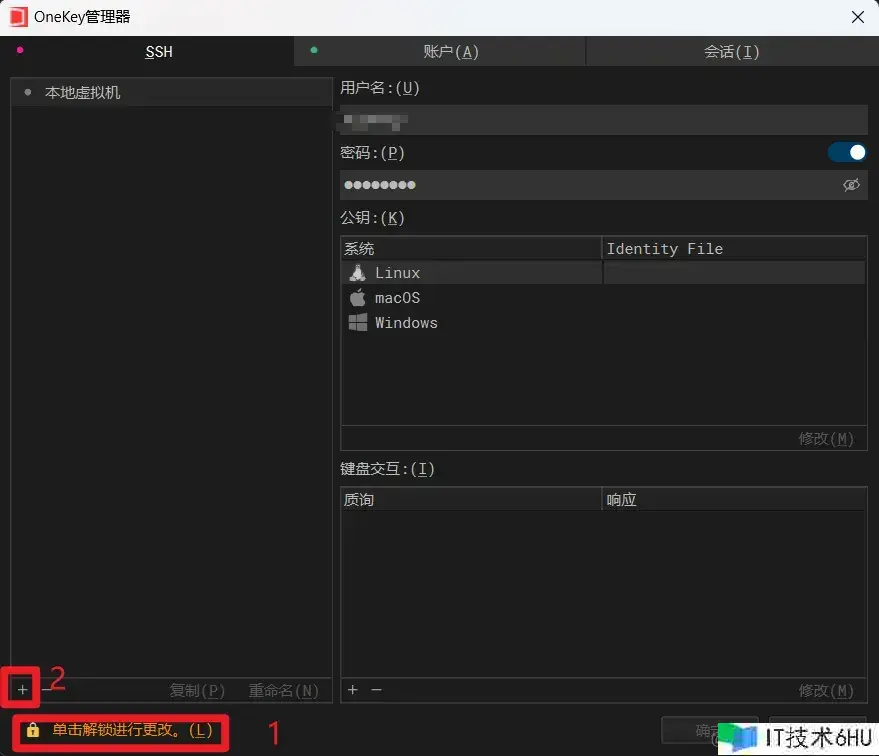Remove keyboard interaction with minus icon
This screenshot has height=756, width=879.
[377, 690]
